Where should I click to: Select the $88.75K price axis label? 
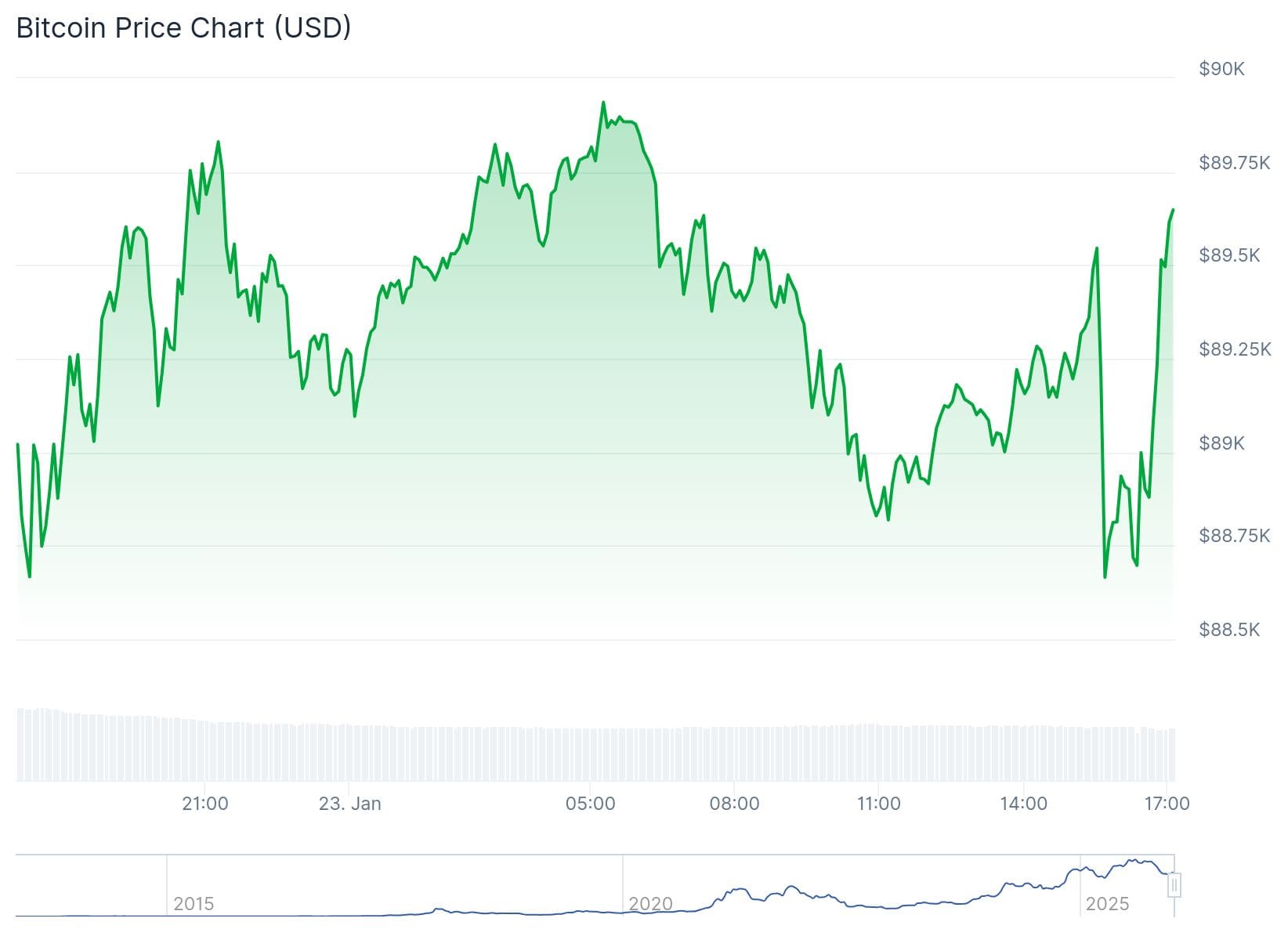coord(1234,536)
